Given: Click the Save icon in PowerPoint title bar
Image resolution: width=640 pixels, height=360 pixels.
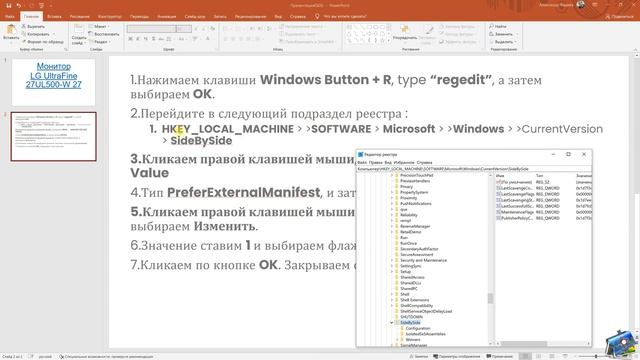Looking at the screenshot, I should coord(9,5).
